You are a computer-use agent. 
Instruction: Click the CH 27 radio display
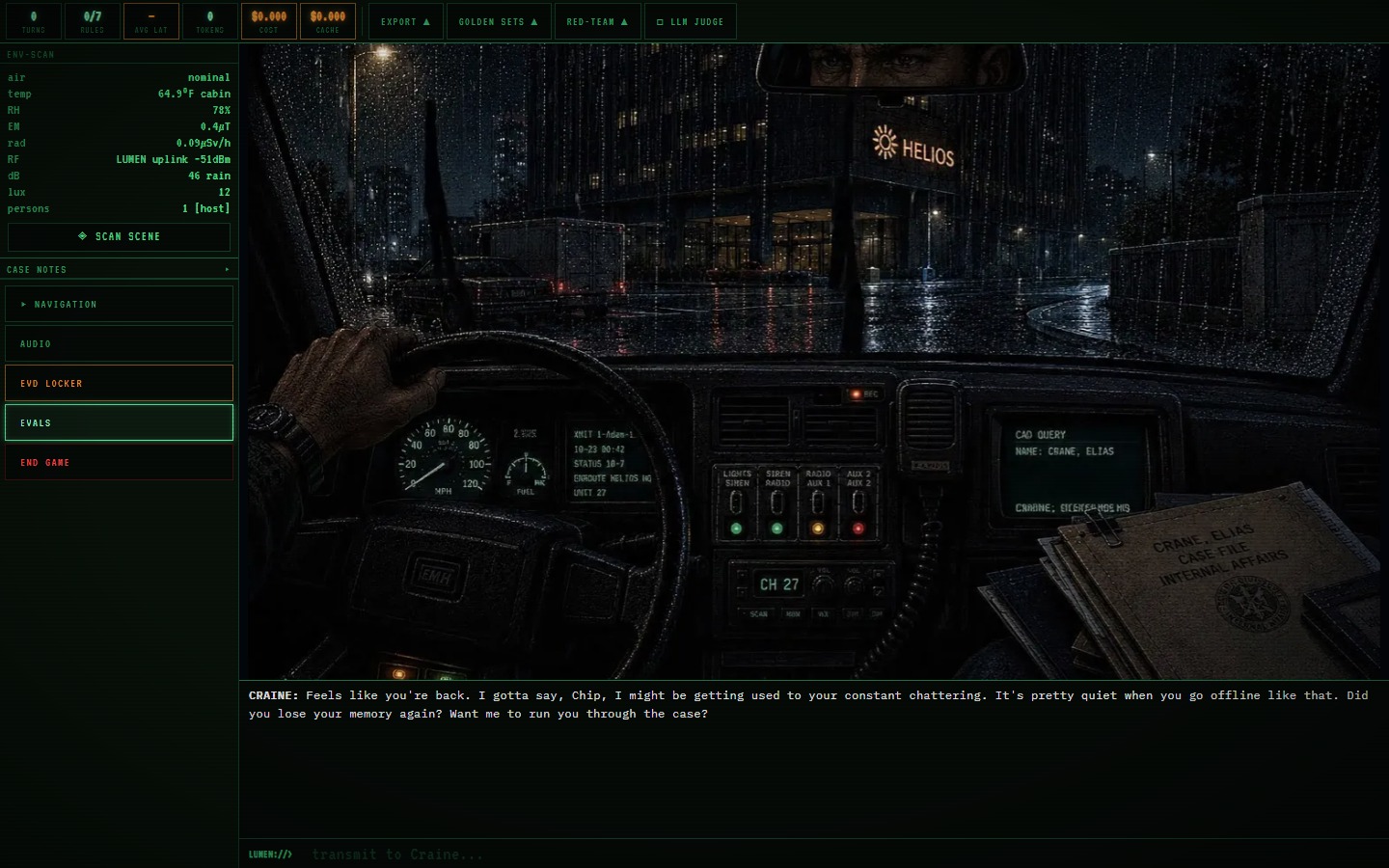tap(778, 584)
